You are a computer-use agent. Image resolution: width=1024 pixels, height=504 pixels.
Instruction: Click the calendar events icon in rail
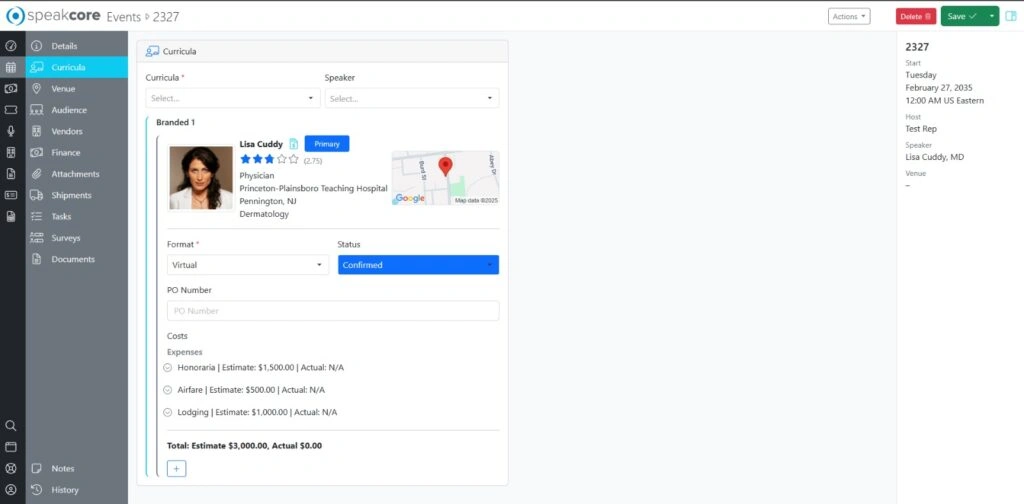click(x=11, y=68)
